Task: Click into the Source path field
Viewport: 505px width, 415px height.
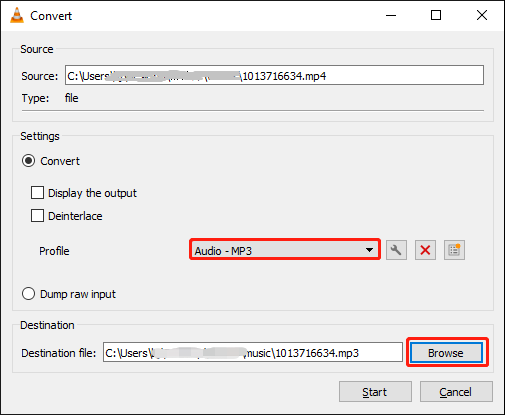Action: (x=274, y=75)
